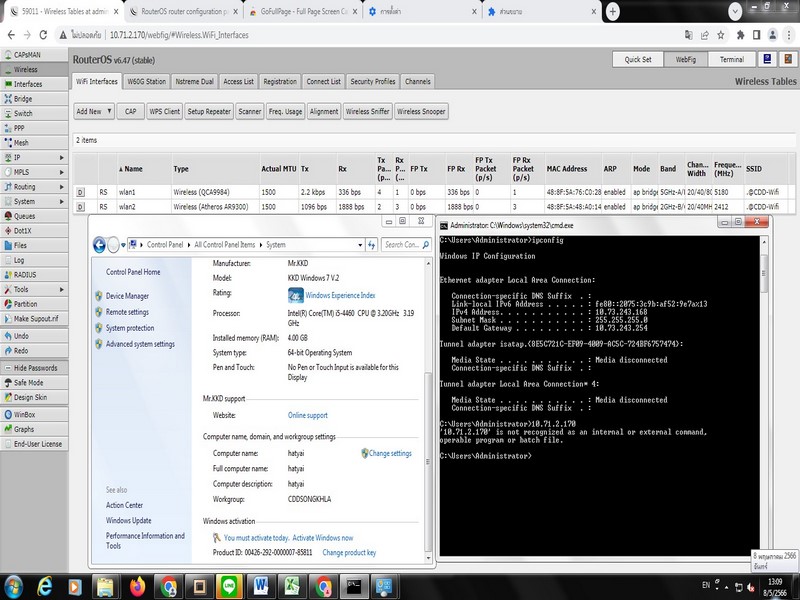The height and width of the screenshot is (600, 800).
Task: Open the PPP sidebar entry
Action: [x=34, y=128]
